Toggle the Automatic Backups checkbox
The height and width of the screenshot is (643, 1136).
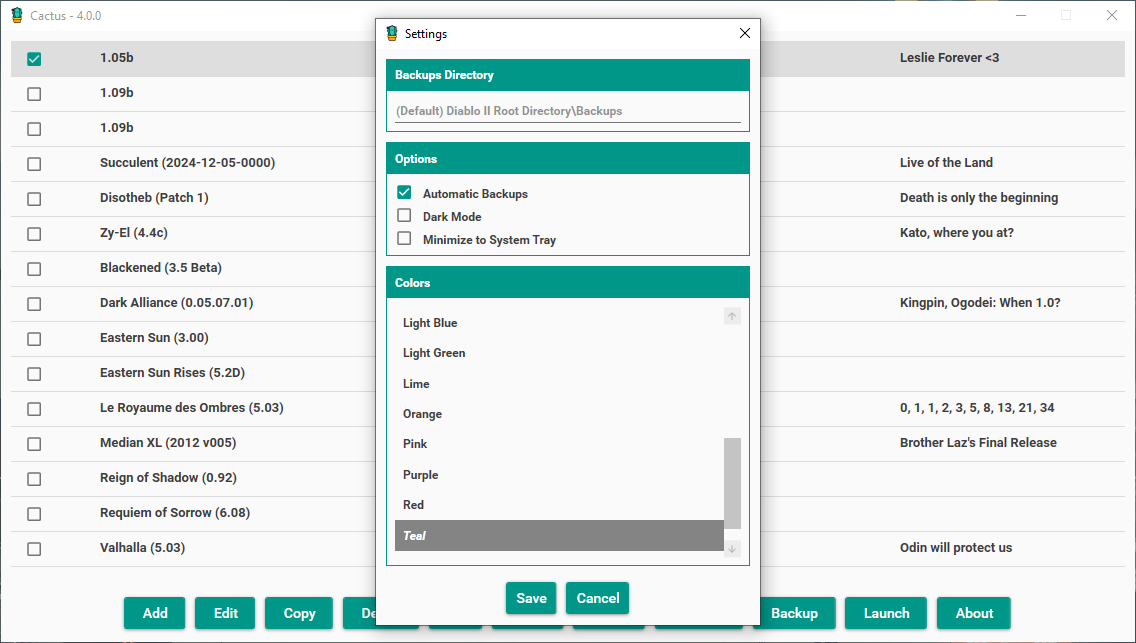[x=404, y=193]
